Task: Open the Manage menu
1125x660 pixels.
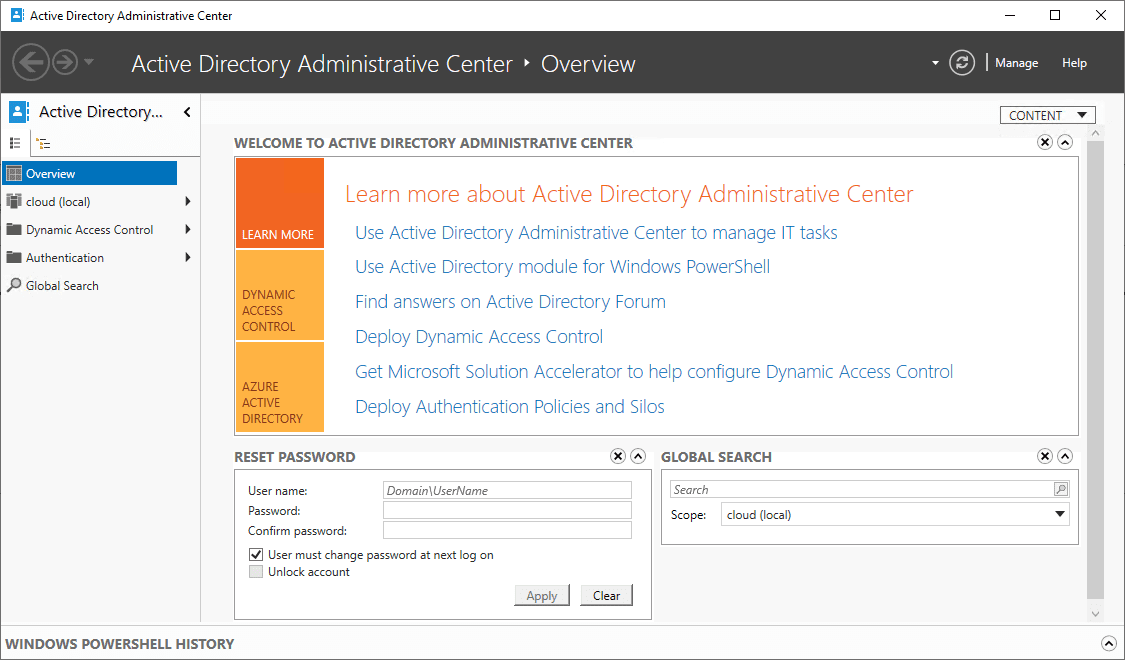Action: pyautogui.click(x=1016, y=63)
